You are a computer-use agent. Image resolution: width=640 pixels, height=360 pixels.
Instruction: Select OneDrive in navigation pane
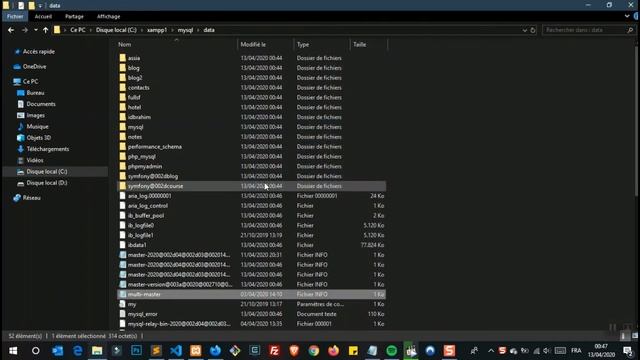(34, 67)
